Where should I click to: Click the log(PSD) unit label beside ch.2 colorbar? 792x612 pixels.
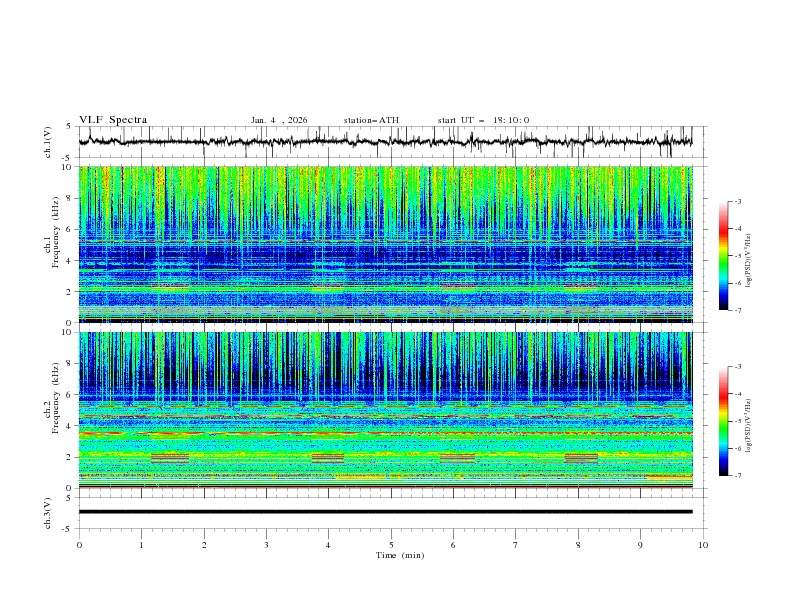coord(749,425)
